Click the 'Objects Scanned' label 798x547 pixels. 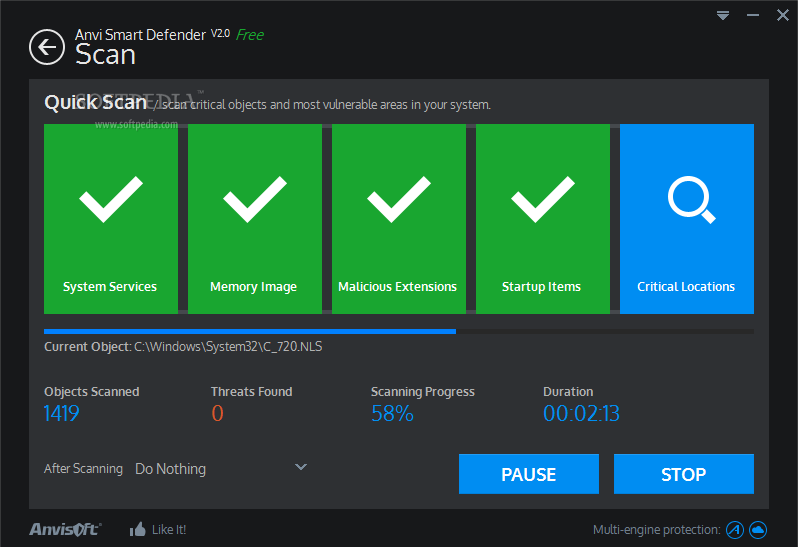point(92,391)
